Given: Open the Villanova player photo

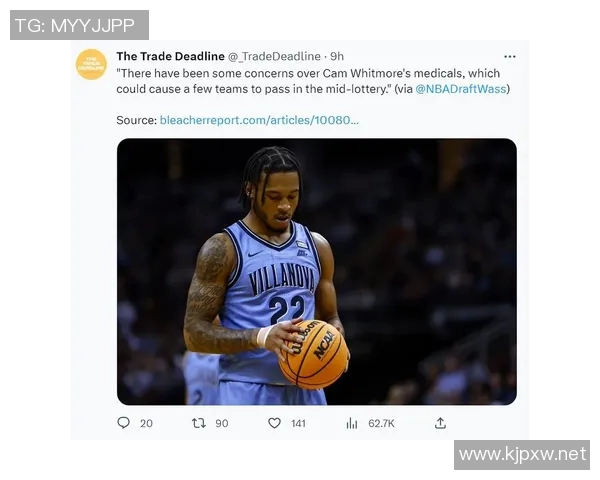Looking at the screenshot, I should 316,271.
